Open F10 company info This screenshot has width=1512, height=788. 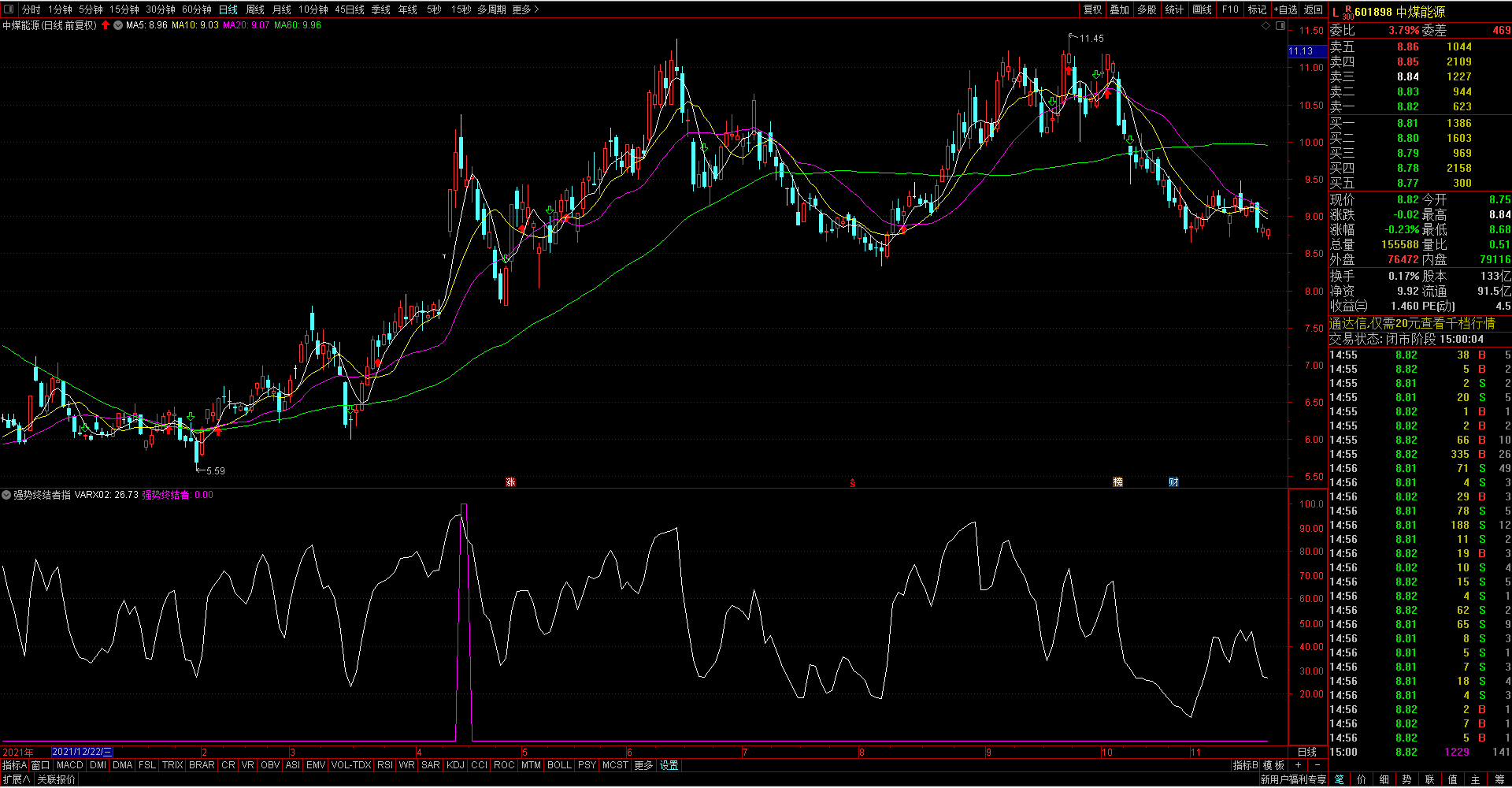click(x=1230, y=9)
